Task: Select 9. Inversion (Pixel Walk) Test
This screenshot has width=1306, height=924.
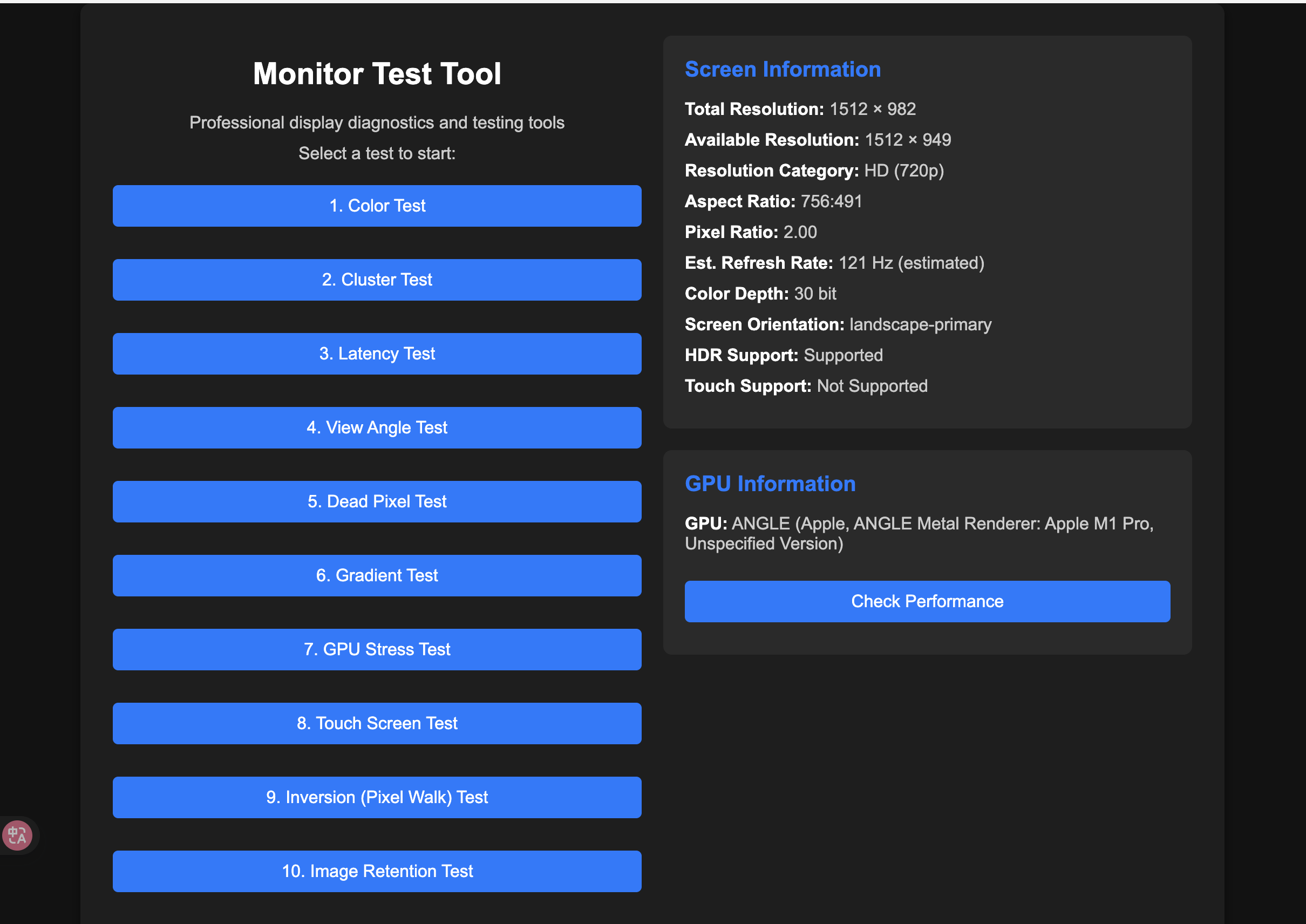Action: 377,798
